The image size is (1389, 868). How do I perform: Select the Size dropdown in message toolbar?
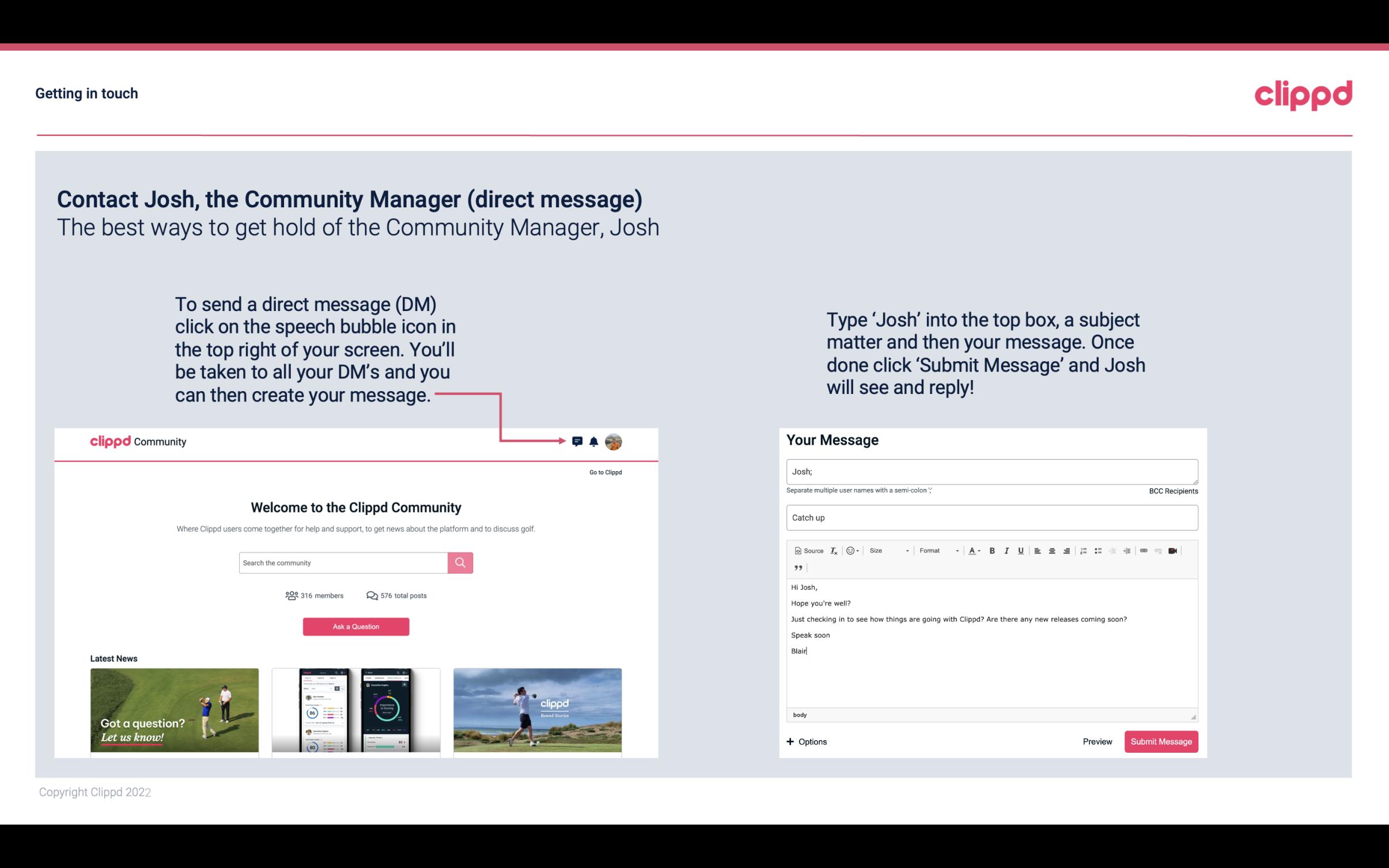point(886,550)
